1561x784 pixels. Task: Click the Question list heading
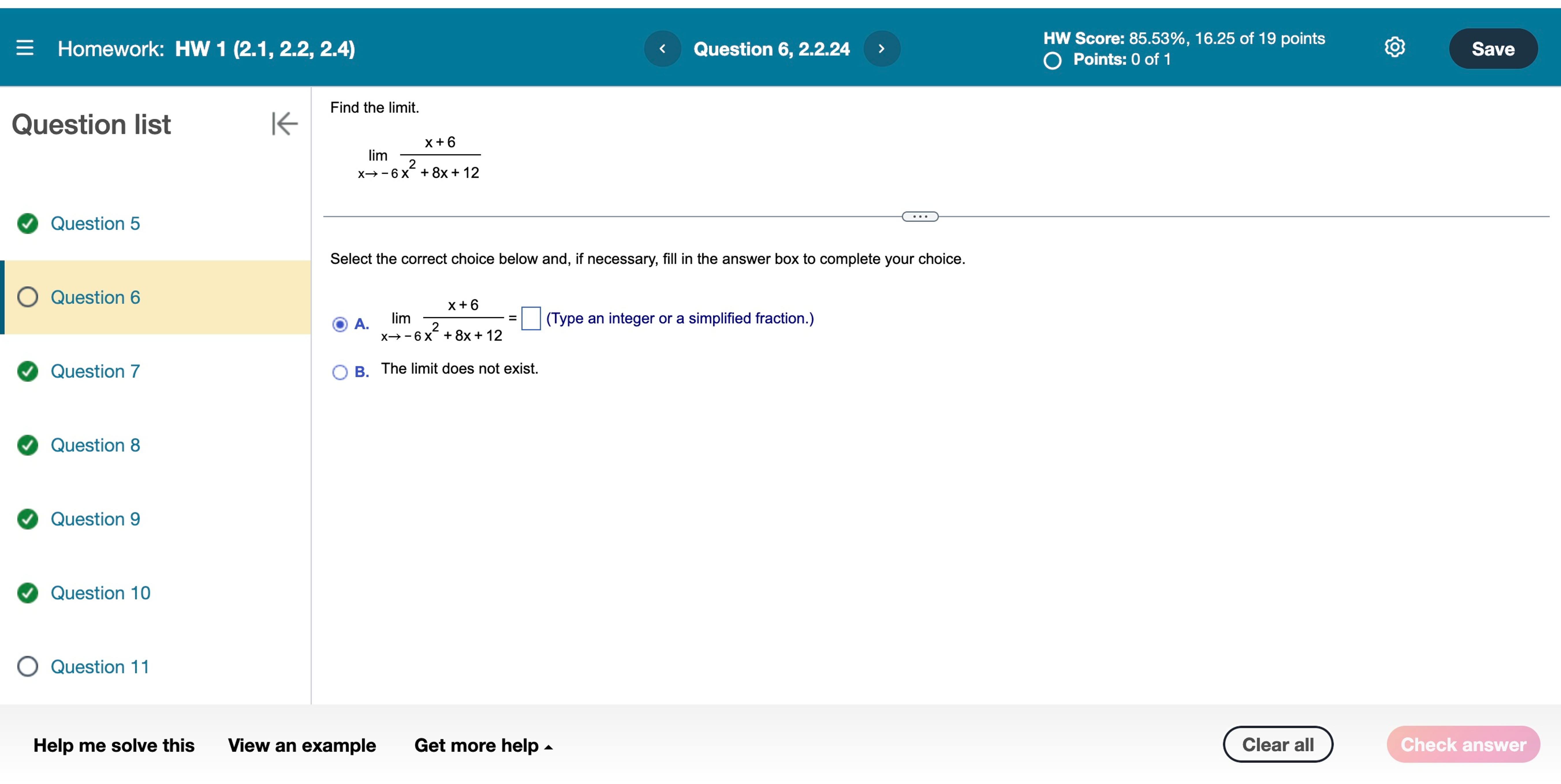coord(92,124)
